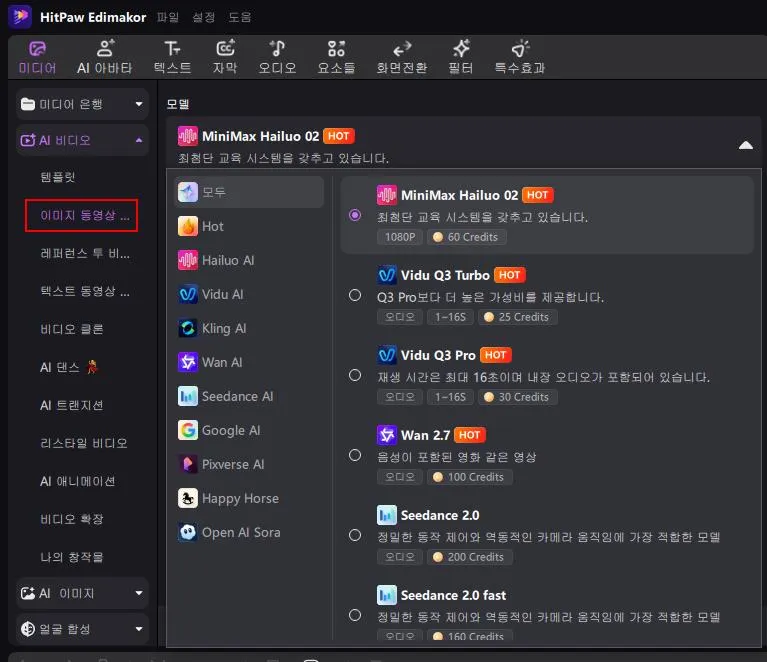This screenshot has width=767, height=662.
Task: Open the 도움 menu
Action: (240, 17)
